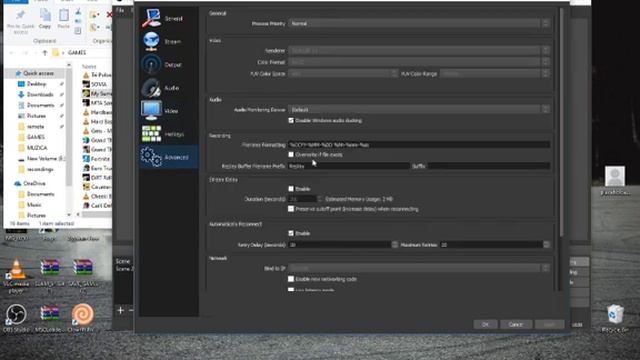This screenshot has width=640, height=360.
Task: Open File tab in Explorer ribbon
Action: point(16,1)
